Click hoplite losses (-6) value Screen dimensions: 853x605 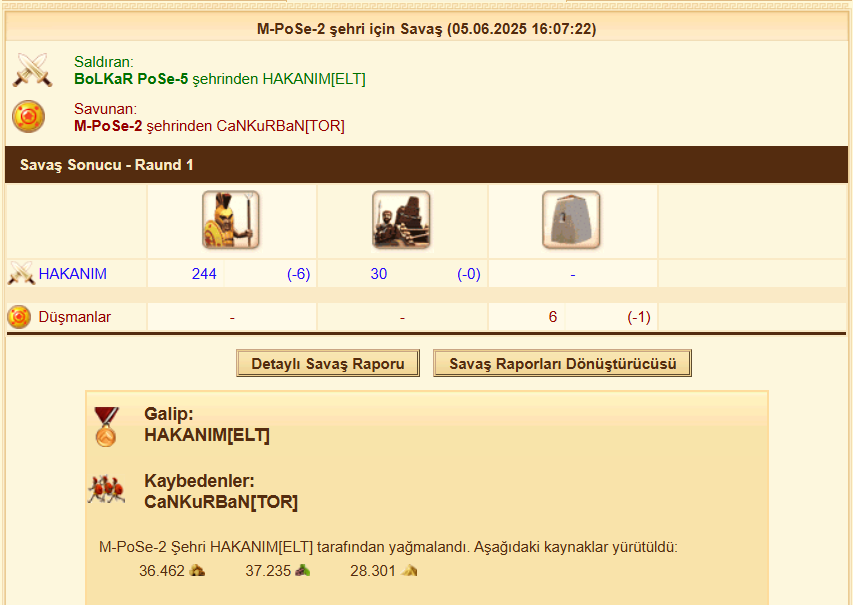(299, 274)
